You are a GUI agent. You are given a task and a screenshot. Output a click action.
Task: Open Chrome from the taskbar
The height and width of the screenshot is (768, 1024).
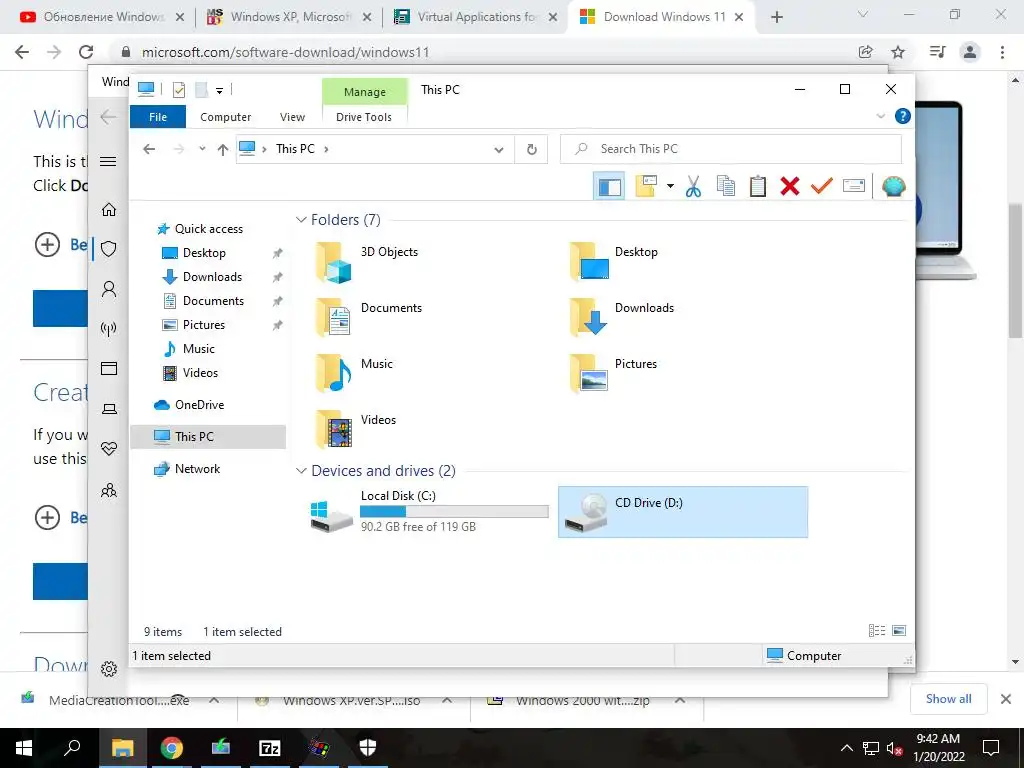172,748
